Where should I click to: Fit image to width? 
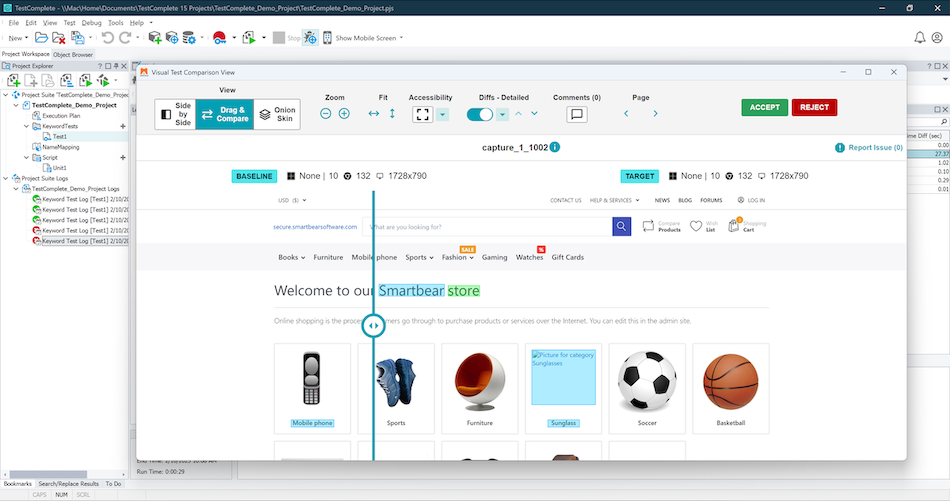(374, 114)
